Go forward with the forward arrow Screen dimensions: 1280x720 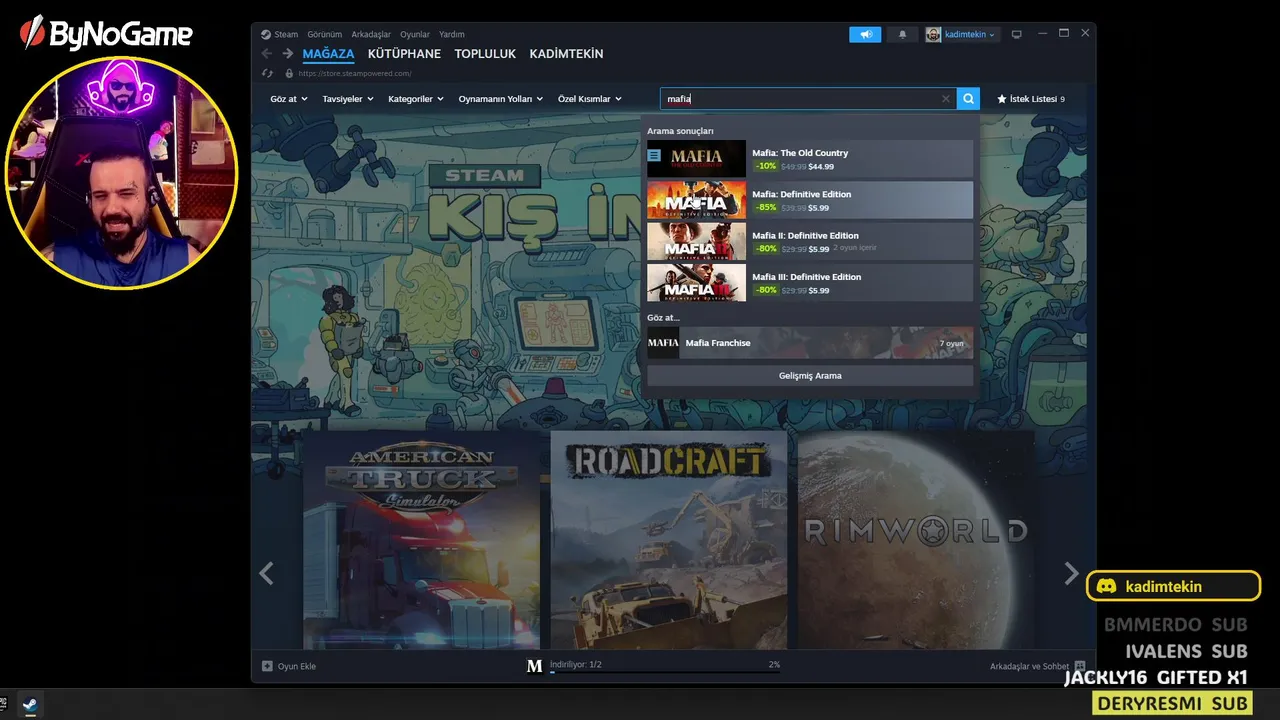[288, 54]
